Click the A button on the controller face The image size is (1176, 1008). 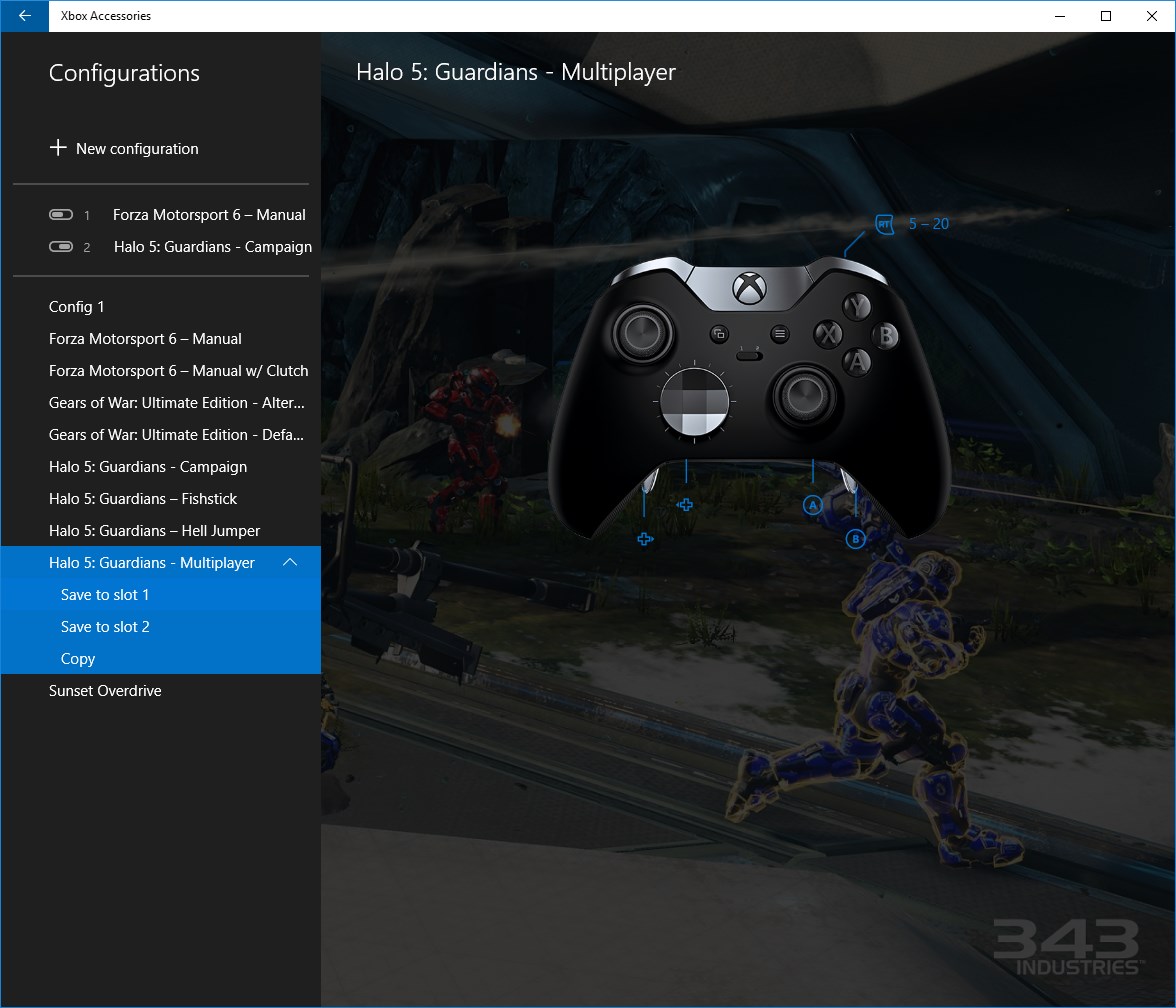(857, 362)
